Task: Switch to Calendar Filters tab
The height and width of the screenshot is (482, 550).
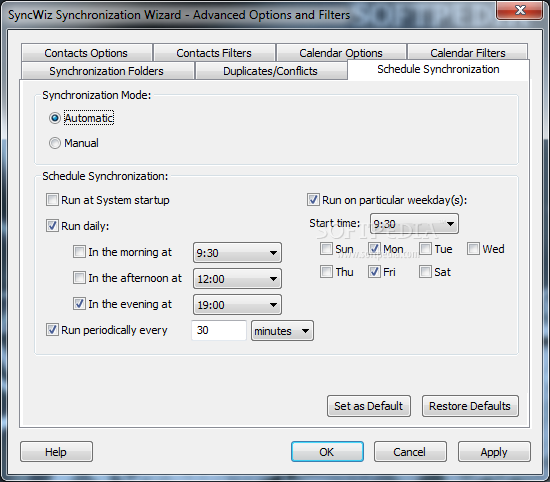Action: [468, 53]
